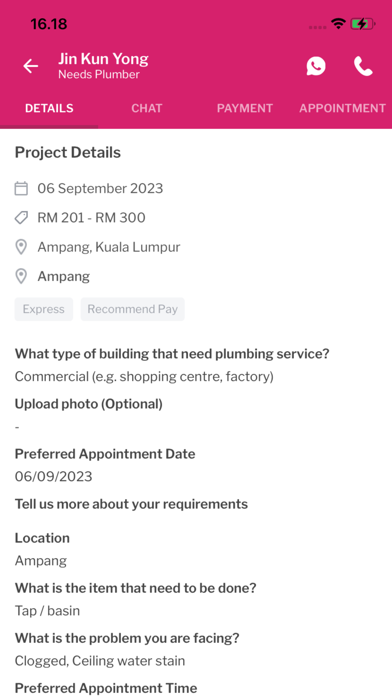This screenshot has height=696, width=392.
Task: Tap the RM 201 - RM 300 budget
Action: (91, 218)
